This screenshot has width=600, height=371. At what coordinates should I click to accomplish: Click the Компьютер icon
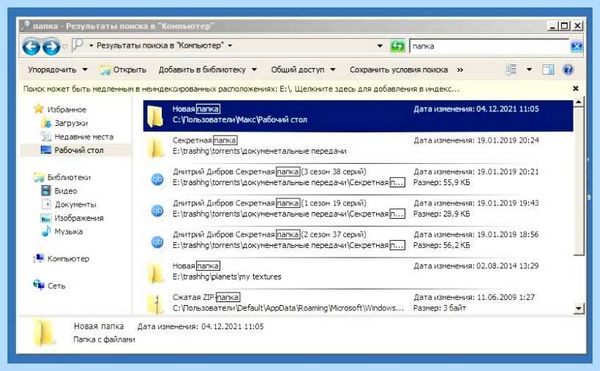point(39,259)
